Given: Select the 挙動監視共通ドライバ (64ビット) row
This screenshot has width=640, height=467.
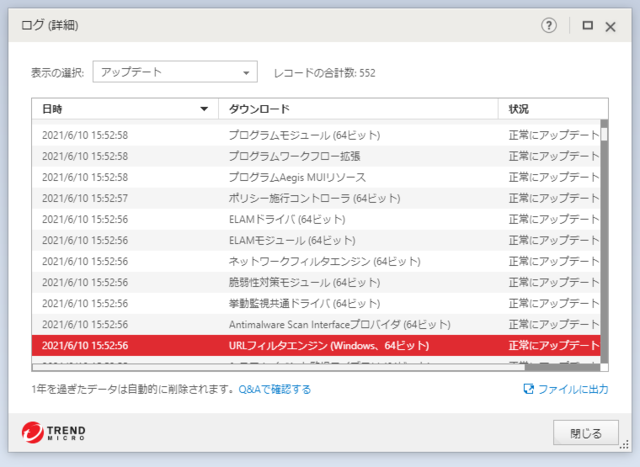Looking at the screenshot, I should 316,304.
